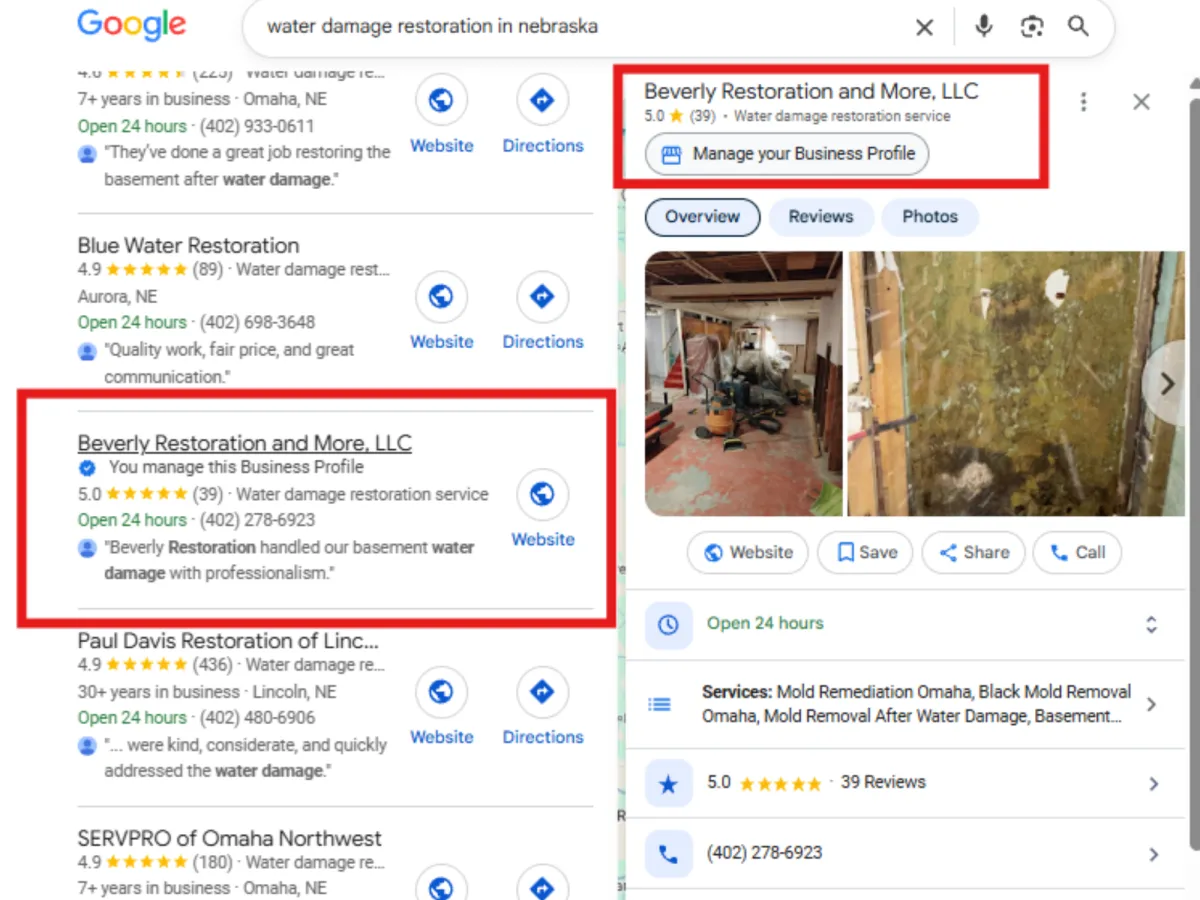
Task: Click the verified badge beside You manage this Business Profile
Action: 87,468
